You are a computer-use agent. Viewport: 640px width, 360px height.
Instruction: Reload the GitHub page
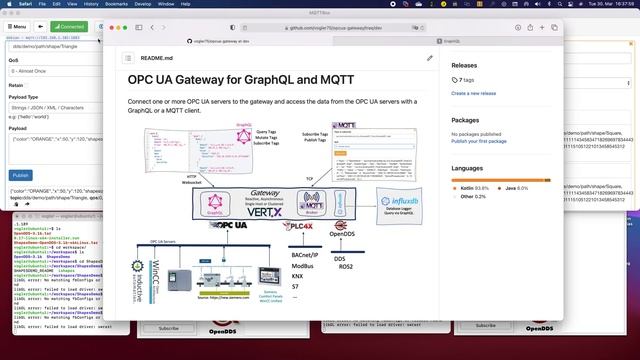pyautogui.click(x=422, y=28)
